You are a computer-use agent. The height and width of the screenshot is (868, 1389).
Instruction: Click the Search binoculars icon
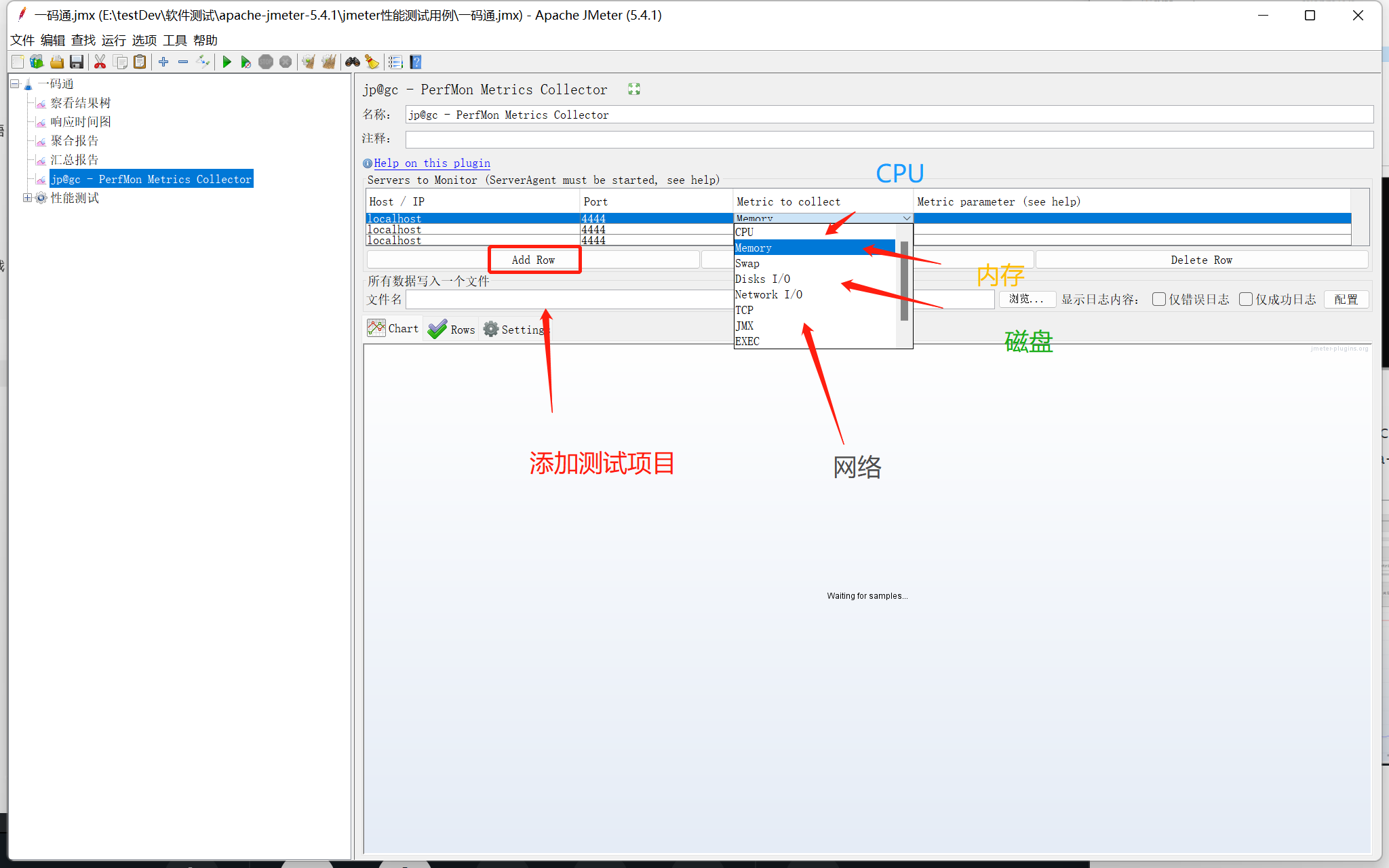(352, 62)
